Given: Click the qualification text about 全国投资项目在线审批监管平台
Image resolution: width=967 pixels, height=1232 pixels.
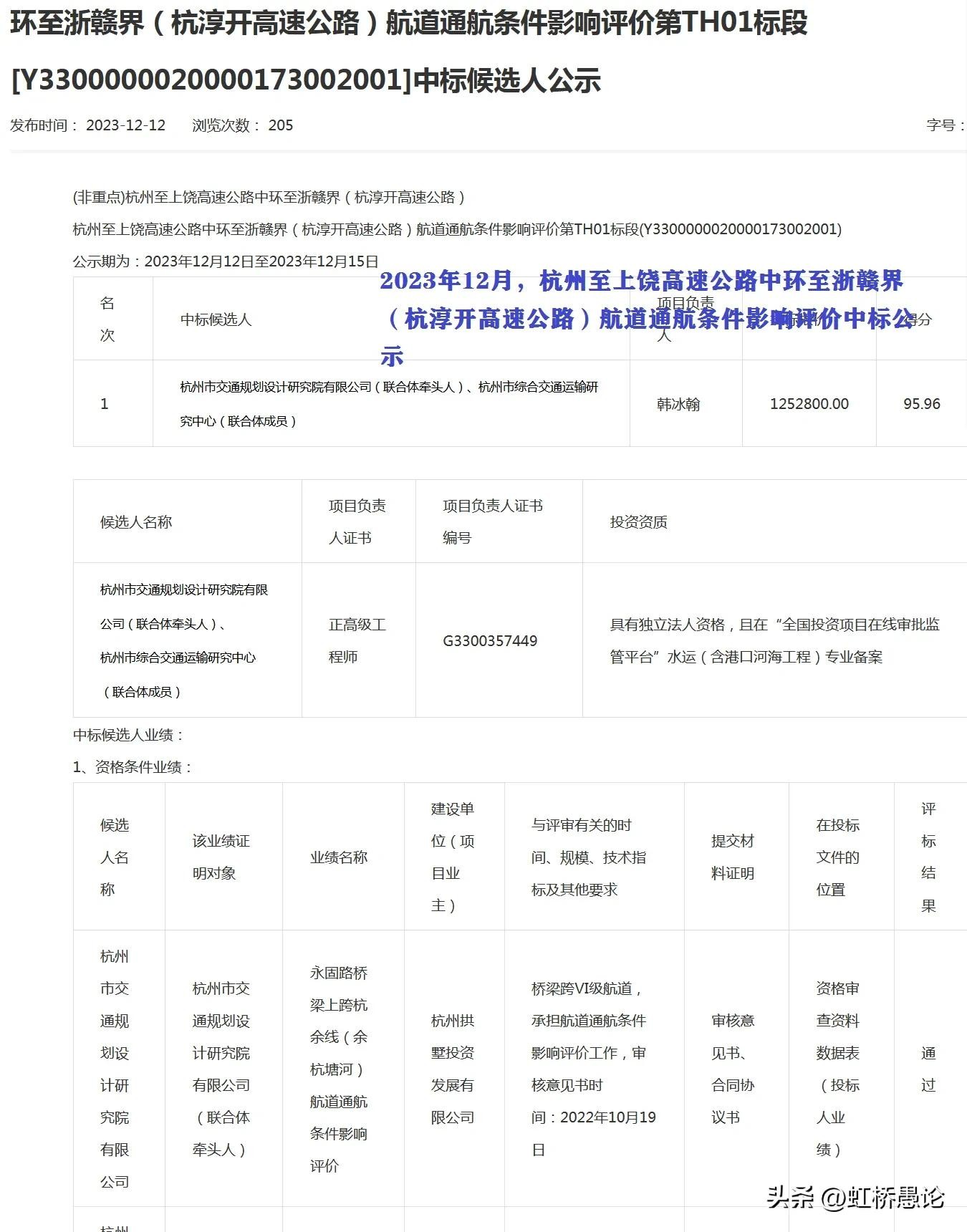Looking at the screenshot, I should [x=775, y=640].
